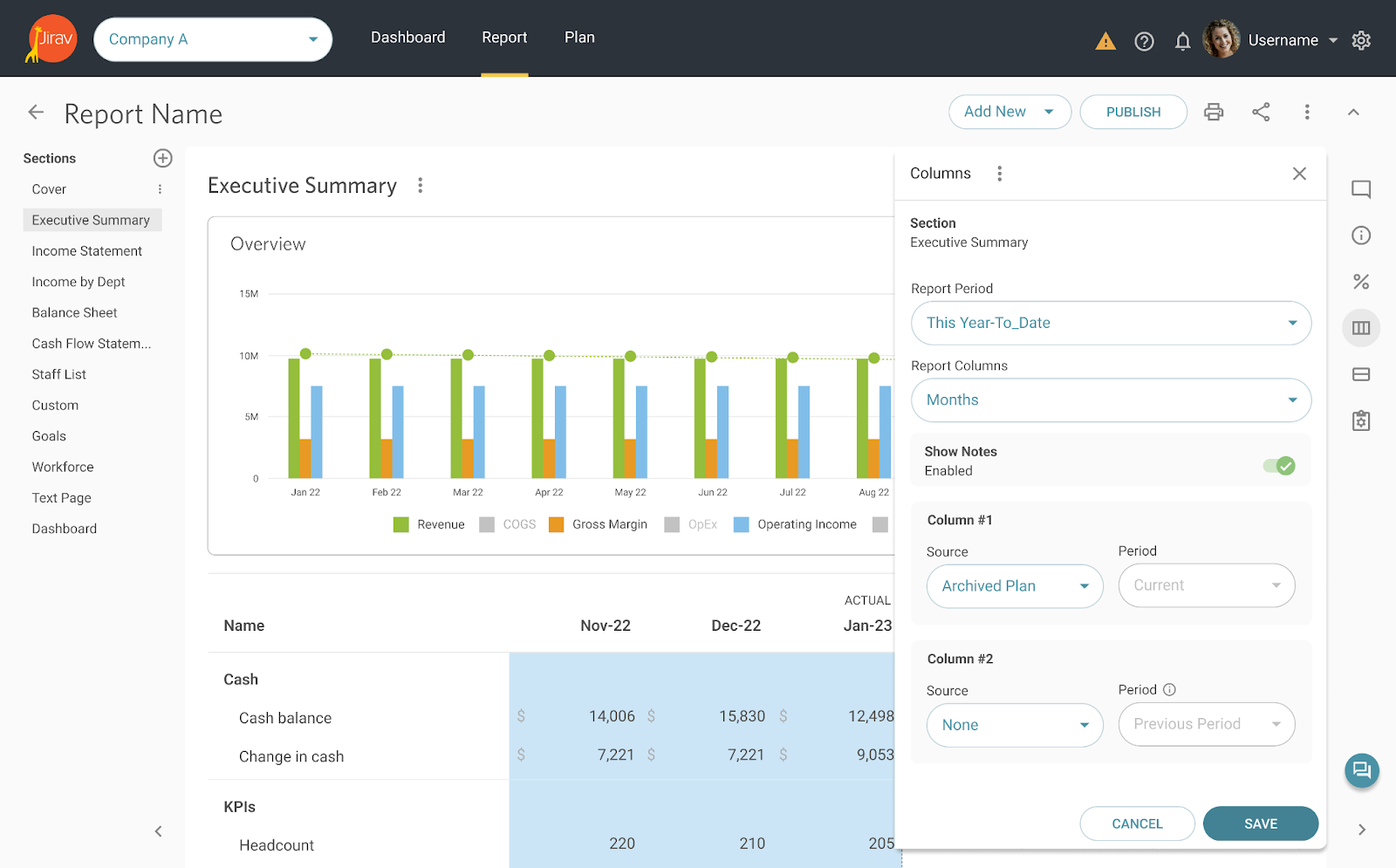
Task: Click the Revenue green legend swatch
Action: point(401,524)
